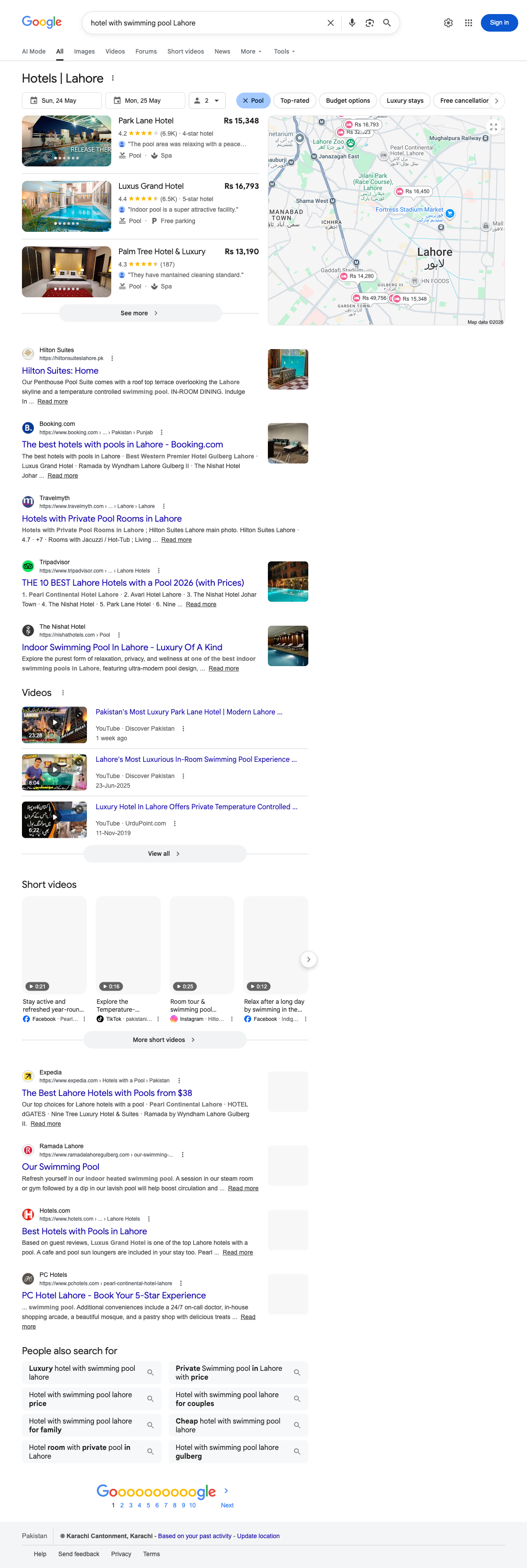Open options for Expedia result
This screenshot has width=527, height=1568.
tap(179, 1081)
